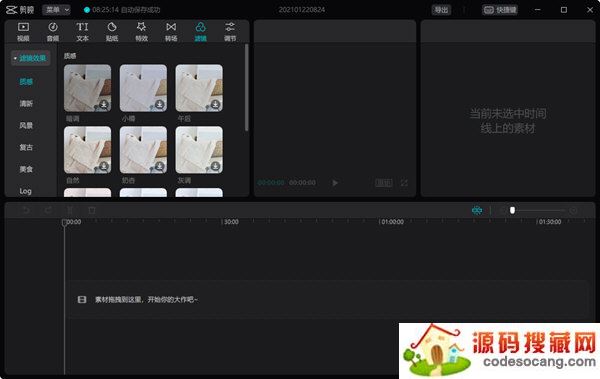Preview the 午后 filter thumbnail

[x=199, y=88]
